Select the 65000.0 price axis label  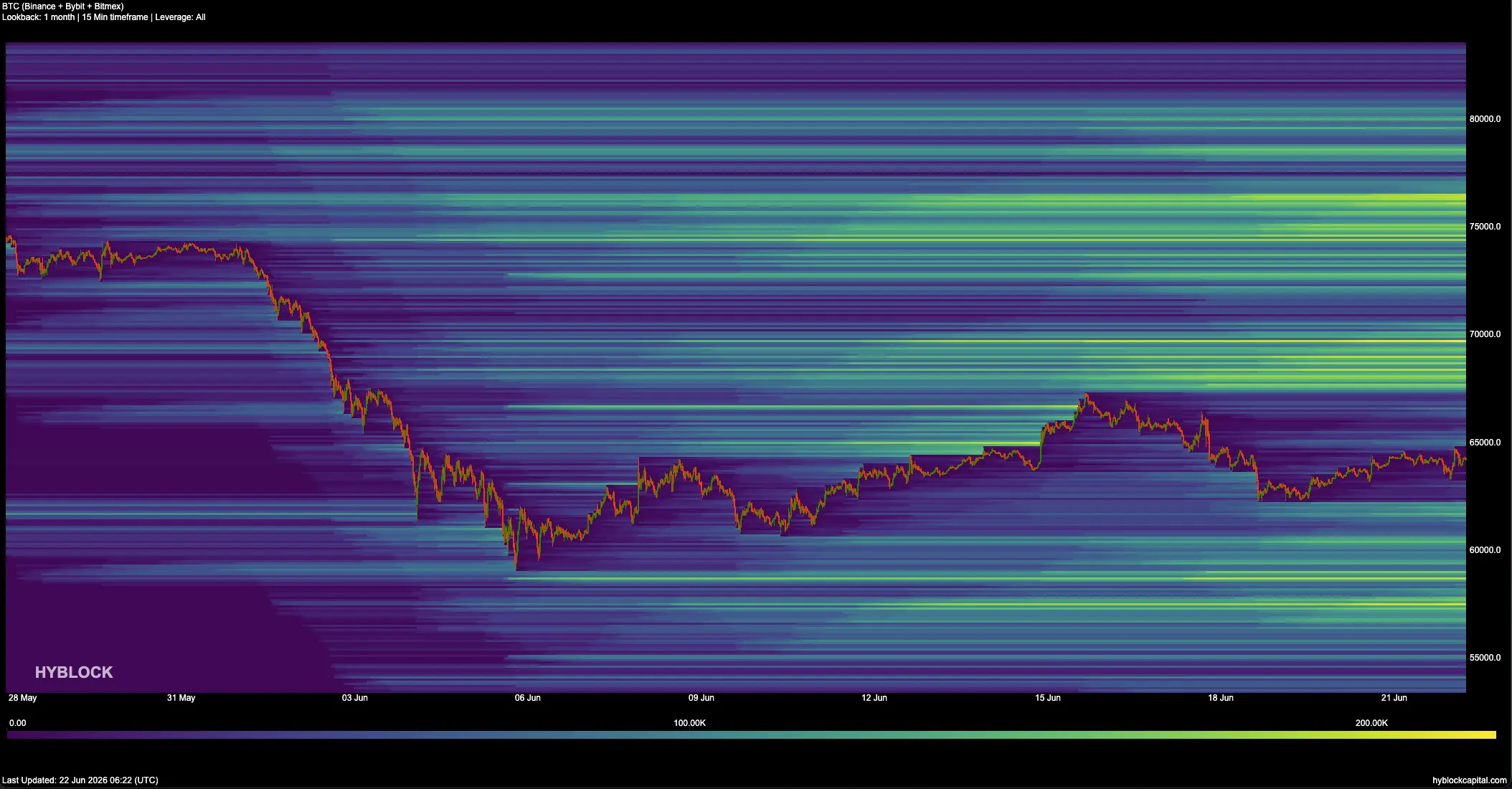[x=1485, y=443]
